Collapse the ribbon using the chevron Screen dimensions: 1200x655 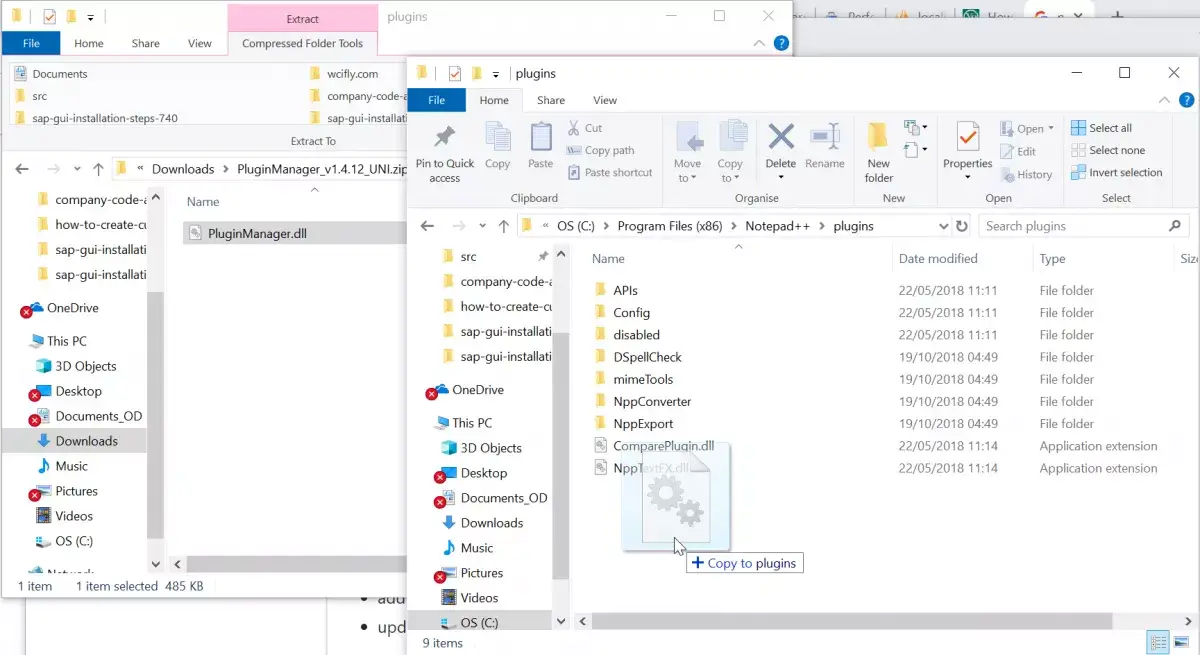pyautogui.click(x=1164, y=100)
